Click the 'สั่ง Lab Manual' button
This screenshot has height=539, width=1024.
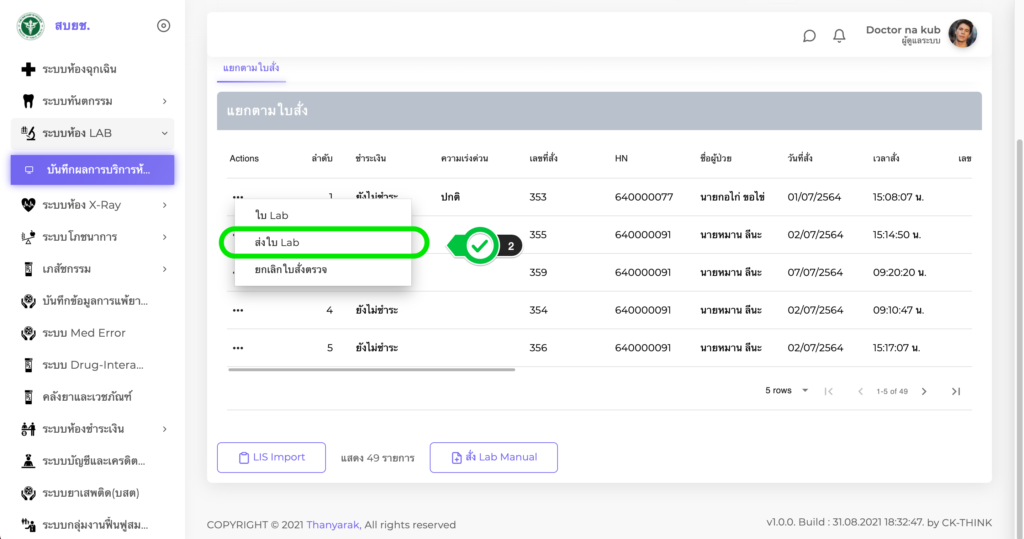point(493,457)
